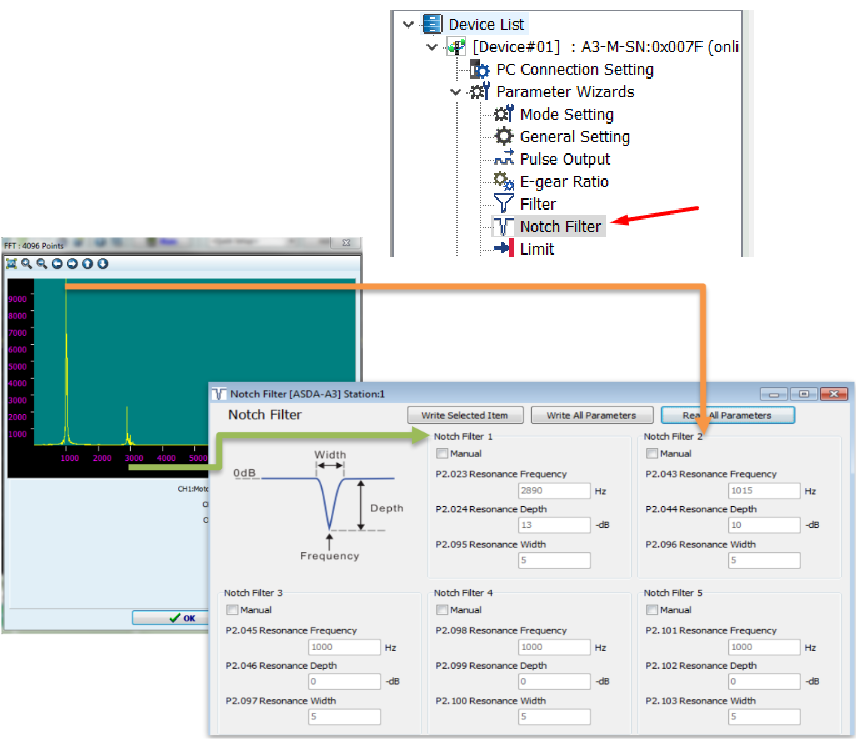Screen dimensions: 856x739
Task: Shift the FFT chart down with arrow icon
Action: (x=102, y=264)
